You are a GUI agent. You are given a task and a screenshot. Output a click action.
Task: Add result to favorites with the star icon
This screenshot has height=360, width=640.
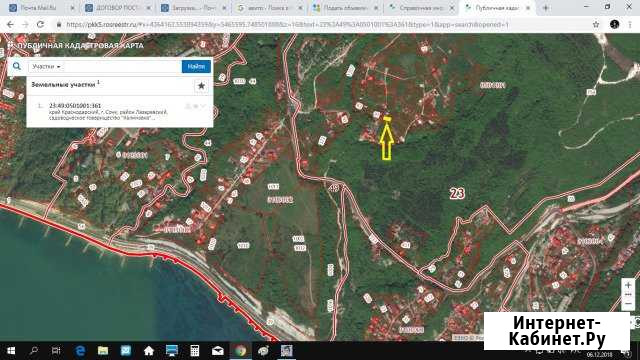(x=201, y=86)
